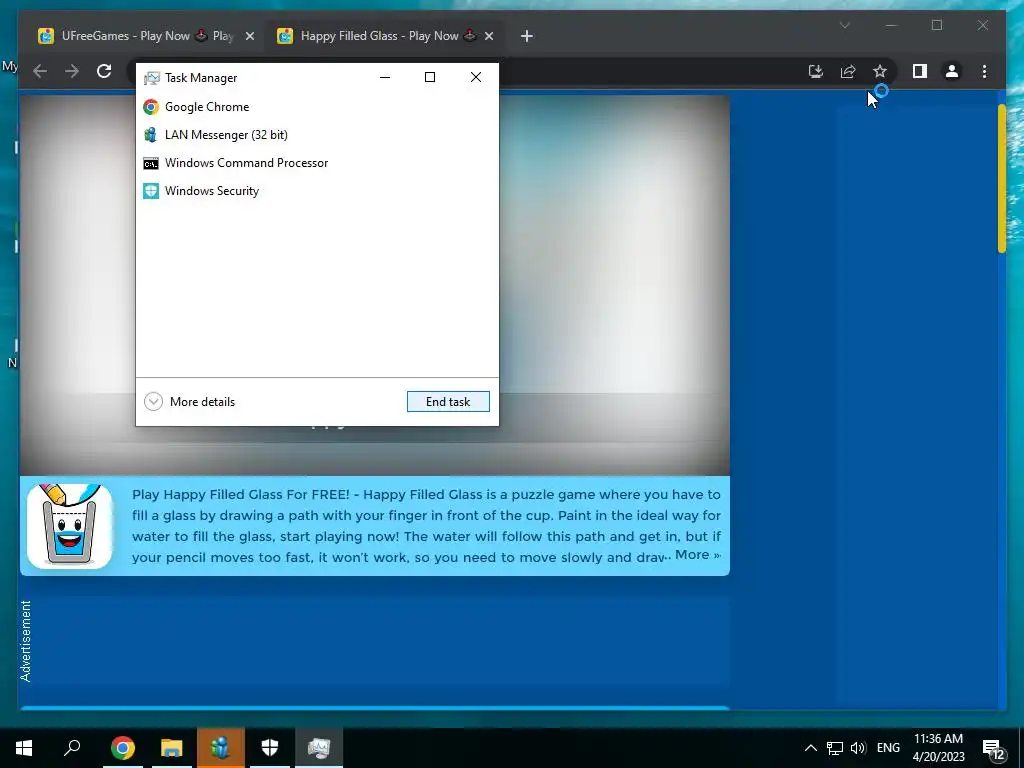The image size is (1024, 768).
Task: Open a new Chrome tab
Action: click(x=527, y=37)
